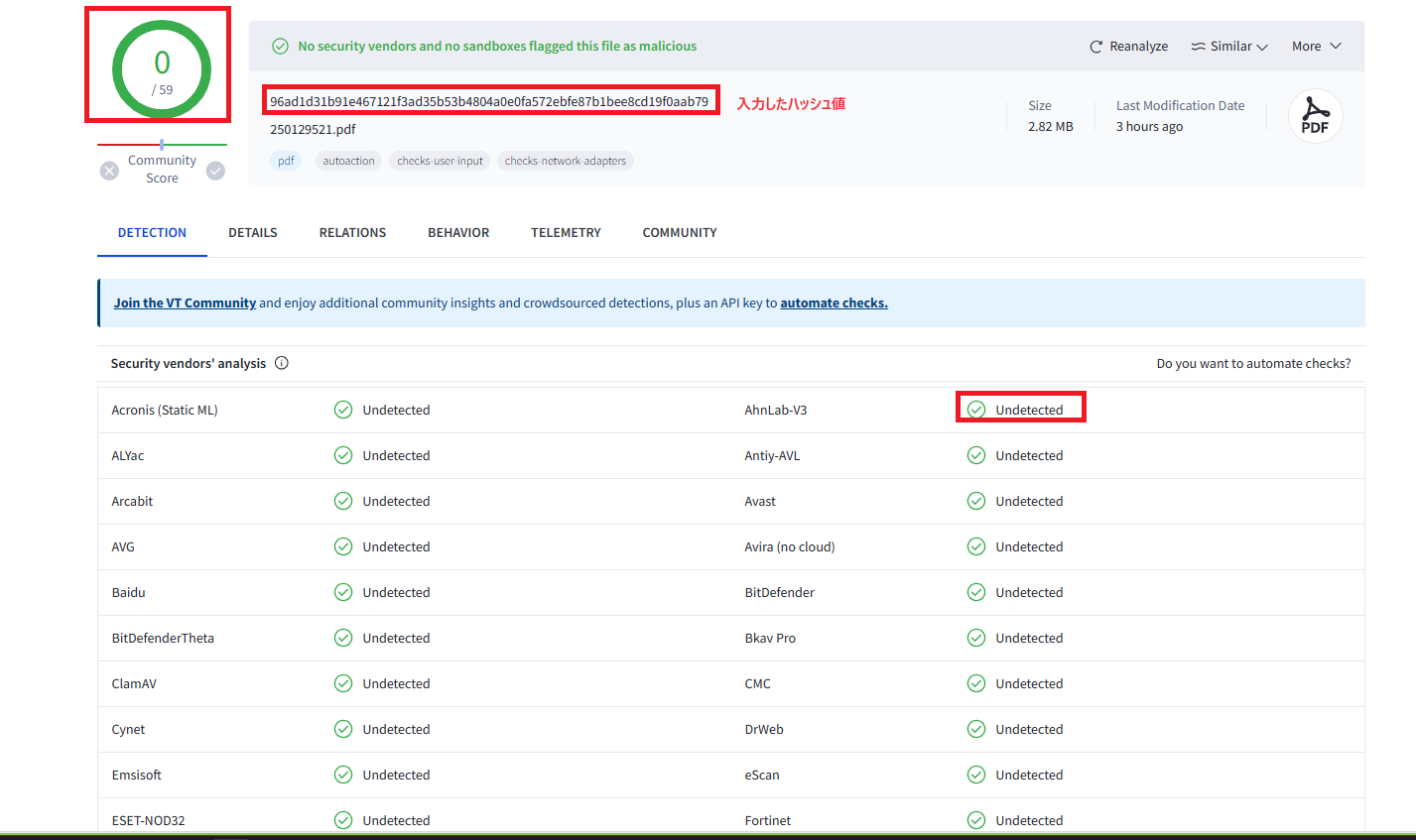Click the pdf tag chip
The width and height of the screenshot is (1416, 840).
[286, 160]
